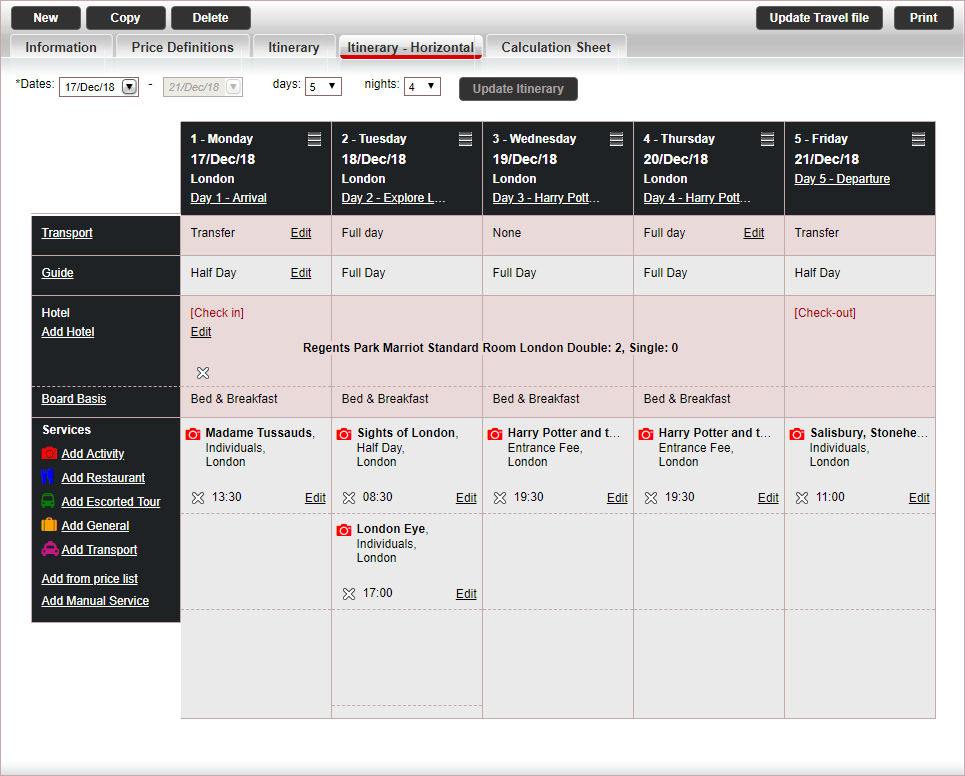Edit Monday's Half Day guide
Viewport: 965px width, 776px height.
[301, 273]
